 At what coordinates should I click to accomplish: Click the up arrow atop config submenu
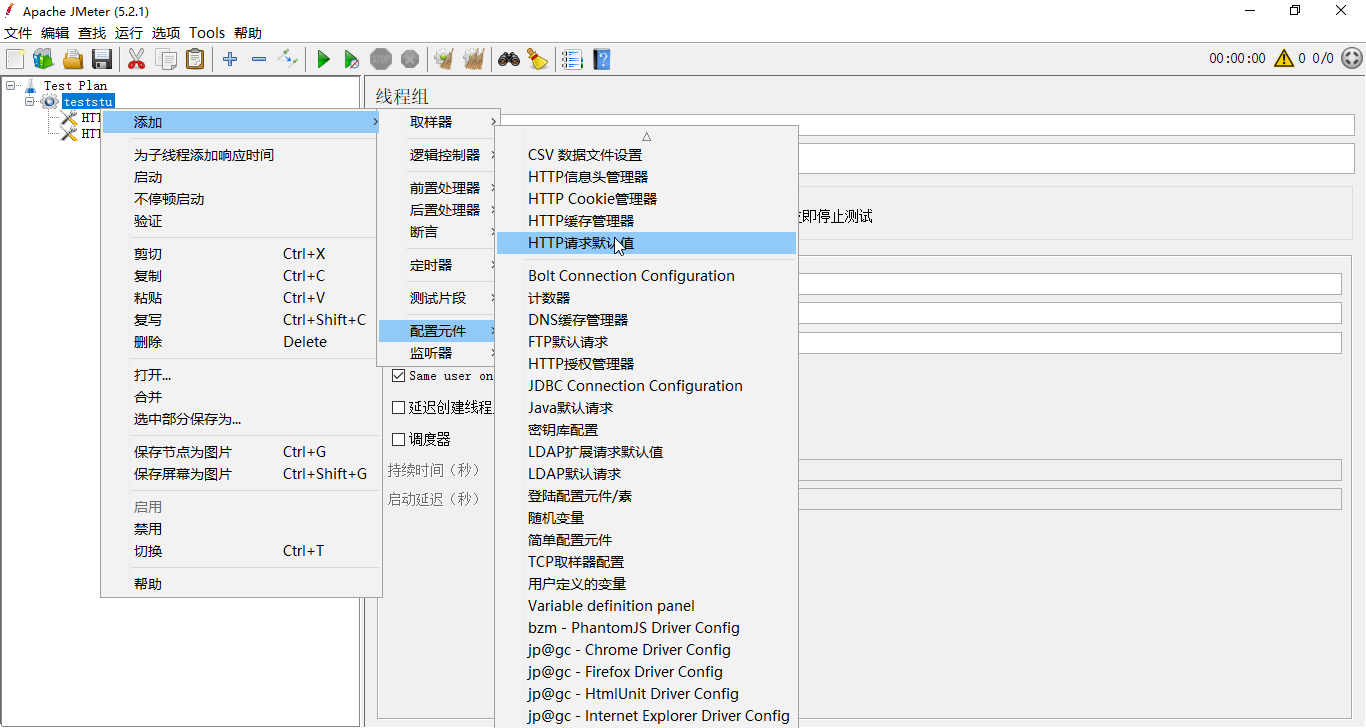tap(646, 135)
